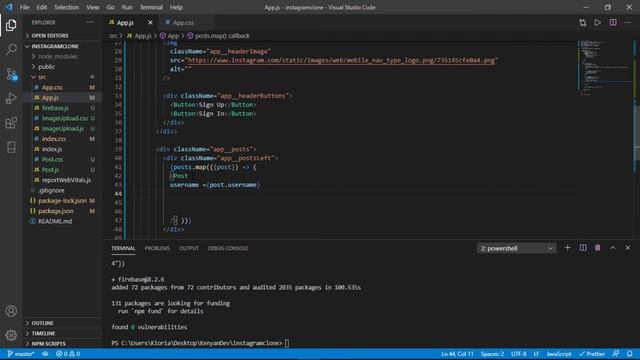Viewport: 640px width, 360px height.
Task: Open Post.js in the explorer
Action: click(50, 170)
